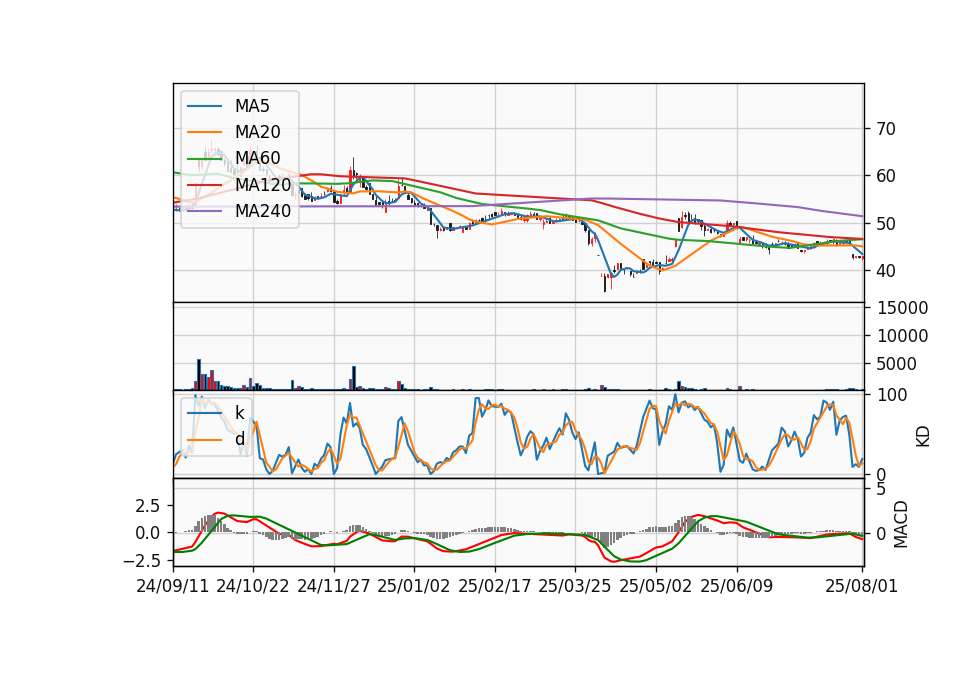Click the 25/02/17 date tick label

point(495,586)
